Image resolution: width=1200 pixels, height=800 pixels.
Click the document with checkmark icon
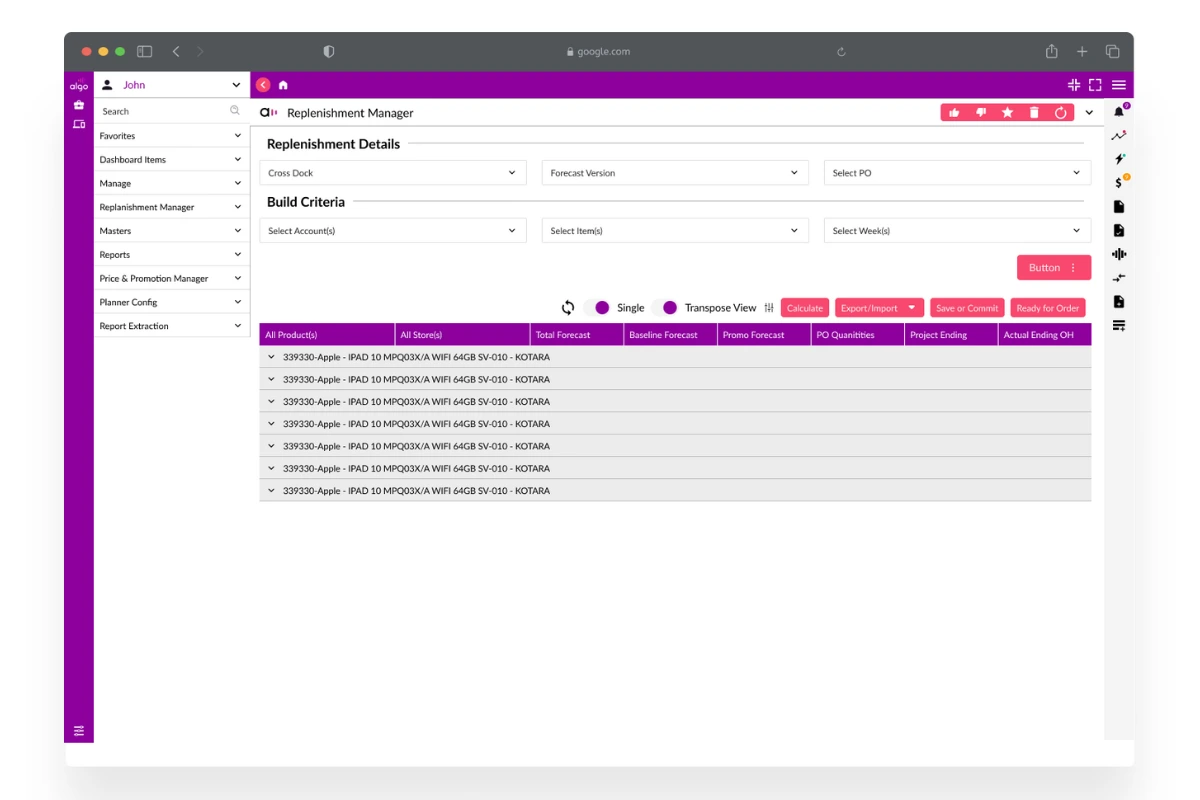pyautogui.click(x=1119, y=231)
